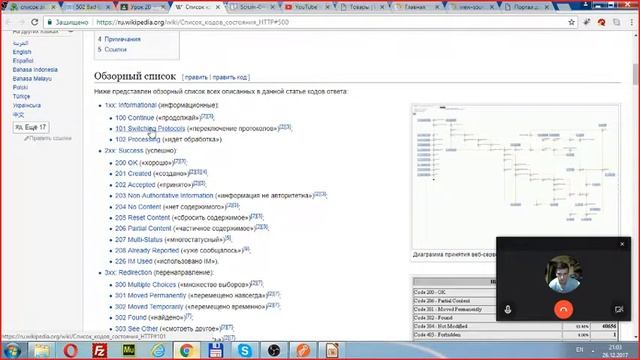Switch to the 'Товары' tab

(x=361, y=7)
